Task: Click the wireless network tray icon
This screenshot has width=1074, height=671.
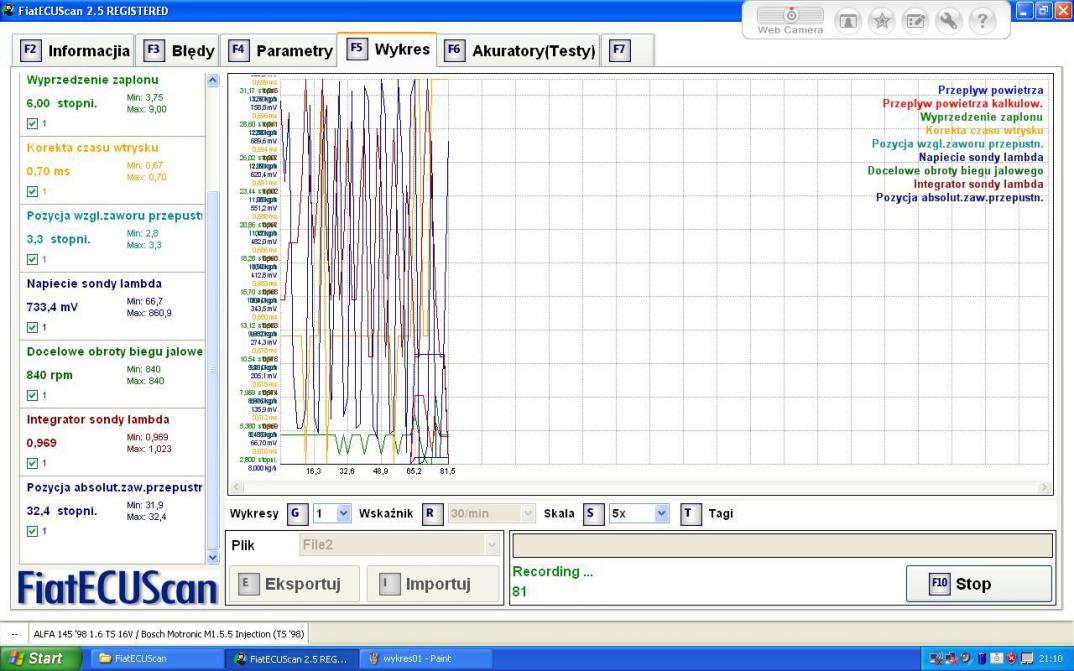Action: pyautogui.click(x=936, y=659)
